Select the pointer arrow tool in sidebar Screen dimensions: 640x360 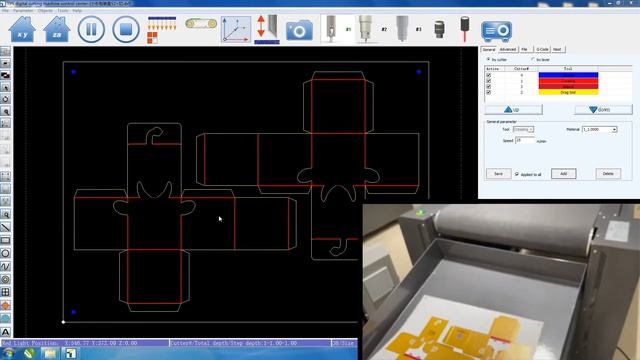5,87
